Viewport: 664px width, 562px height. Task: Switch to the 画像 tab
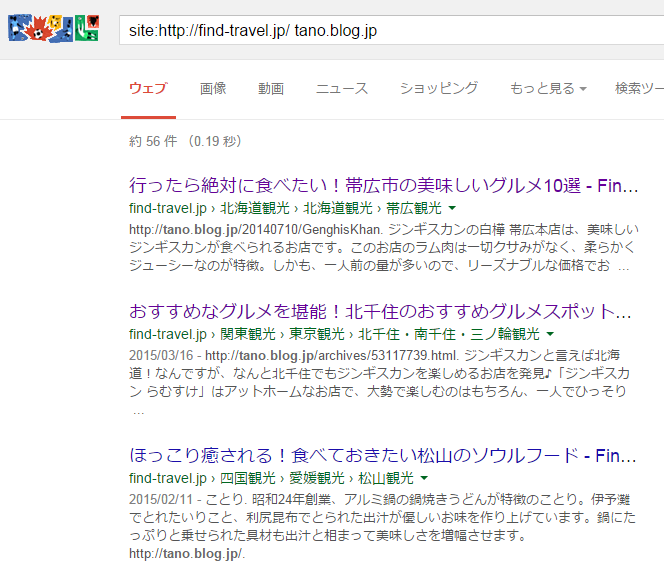pyautogui.click(x=213, y=89)
